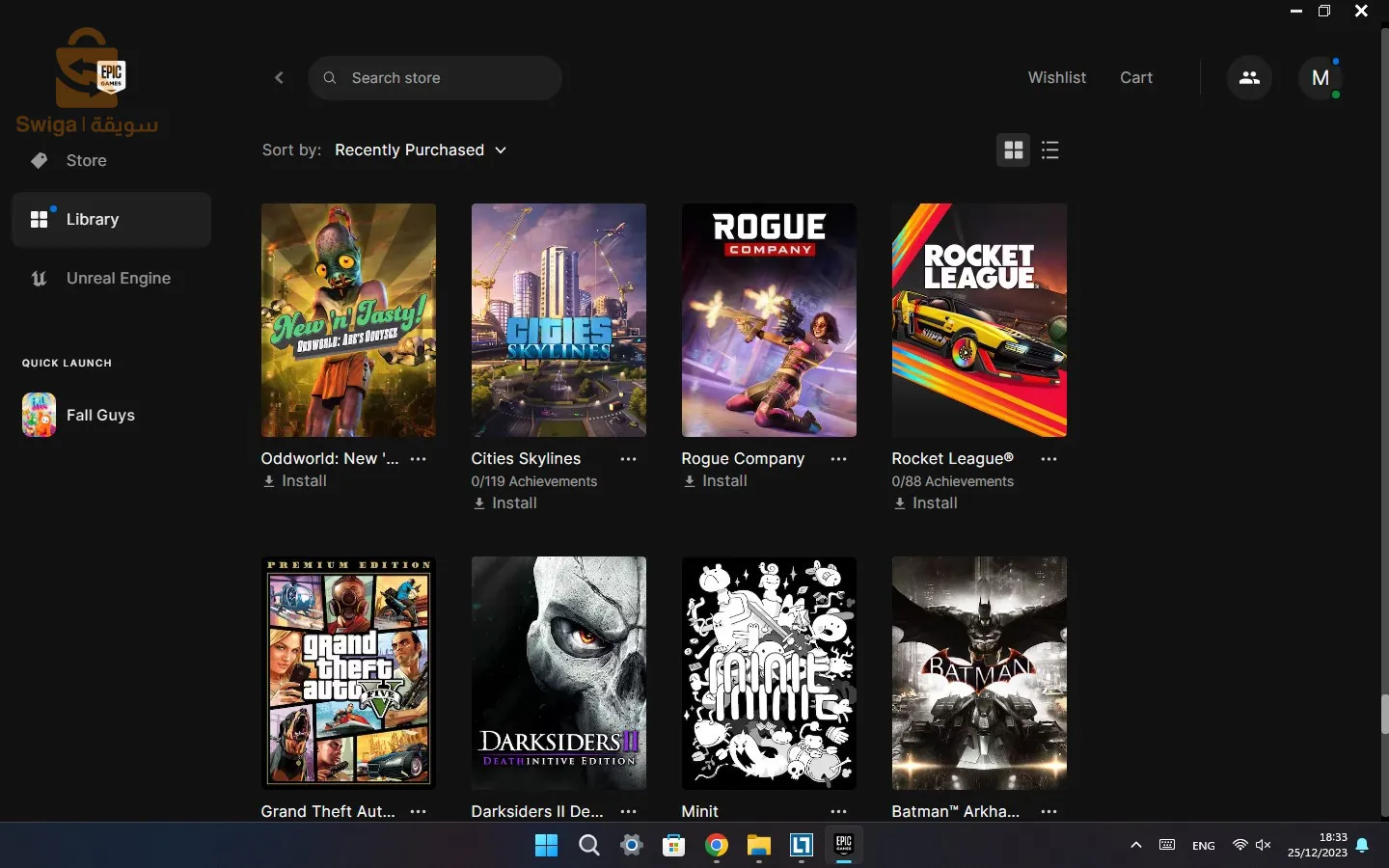The image size is (1389, 868).
Task: Install Rogue Company
Action: pyautogui.click(x=716, y=481)
